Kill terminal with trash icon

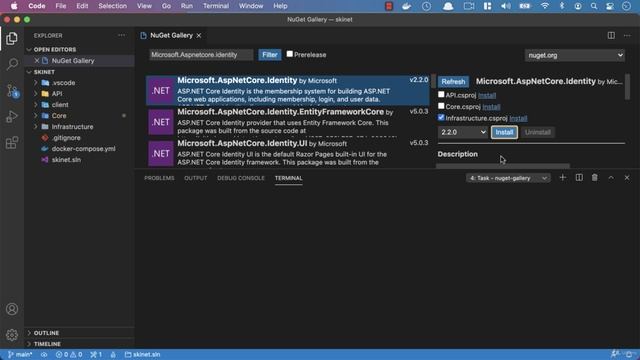point(595,178)
